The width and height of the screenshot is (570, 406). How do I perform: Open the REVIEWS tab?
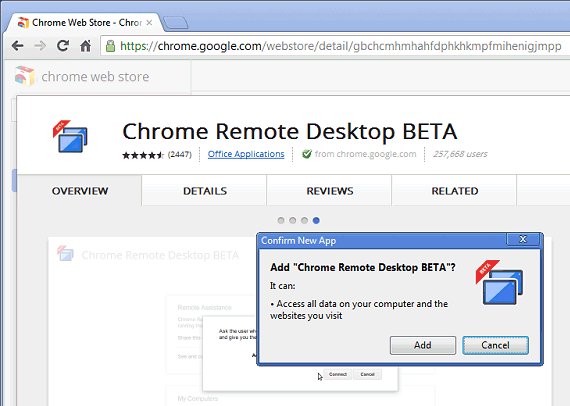(x=330, y=191)
